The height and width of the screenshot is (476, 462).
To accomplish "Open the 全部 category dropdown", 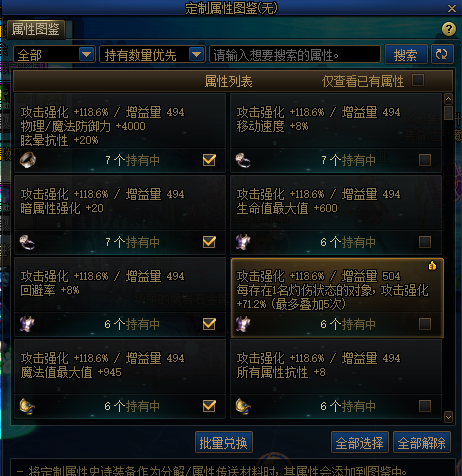I will [x=54, y=54].
